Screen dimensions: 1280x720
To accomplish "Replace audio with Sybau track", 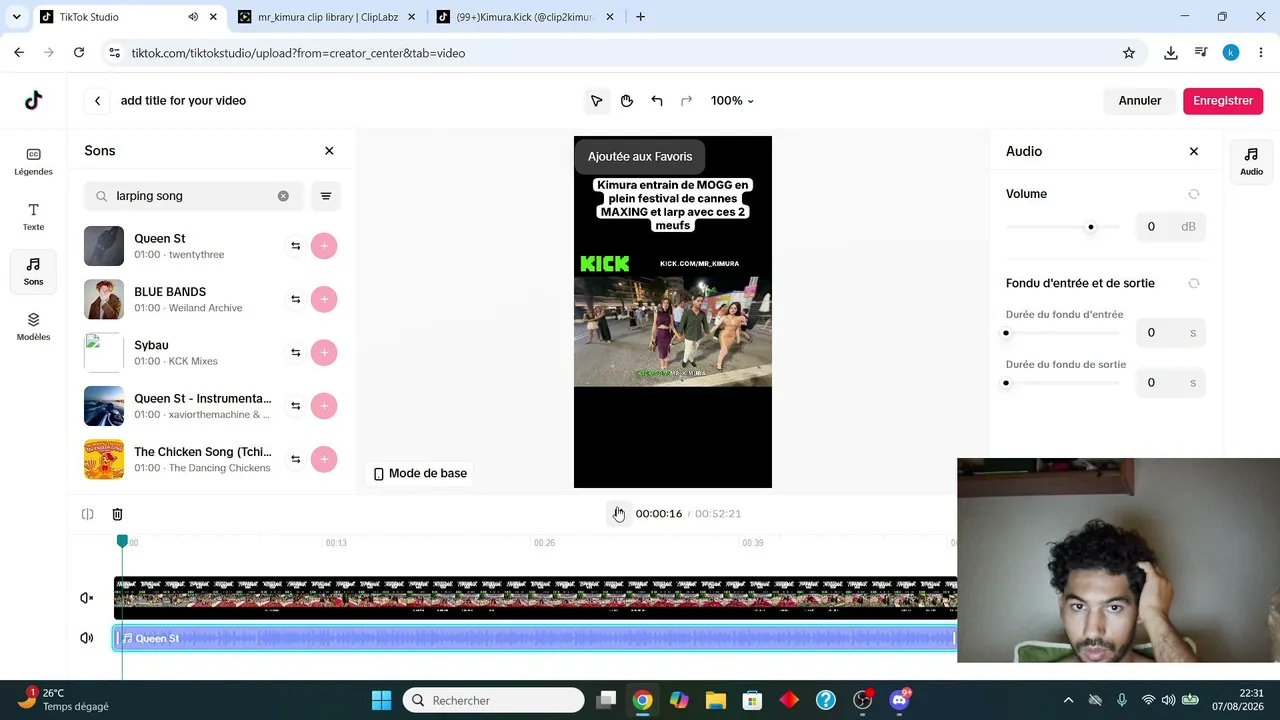I will pyautogui.click(x=295, y=352).
